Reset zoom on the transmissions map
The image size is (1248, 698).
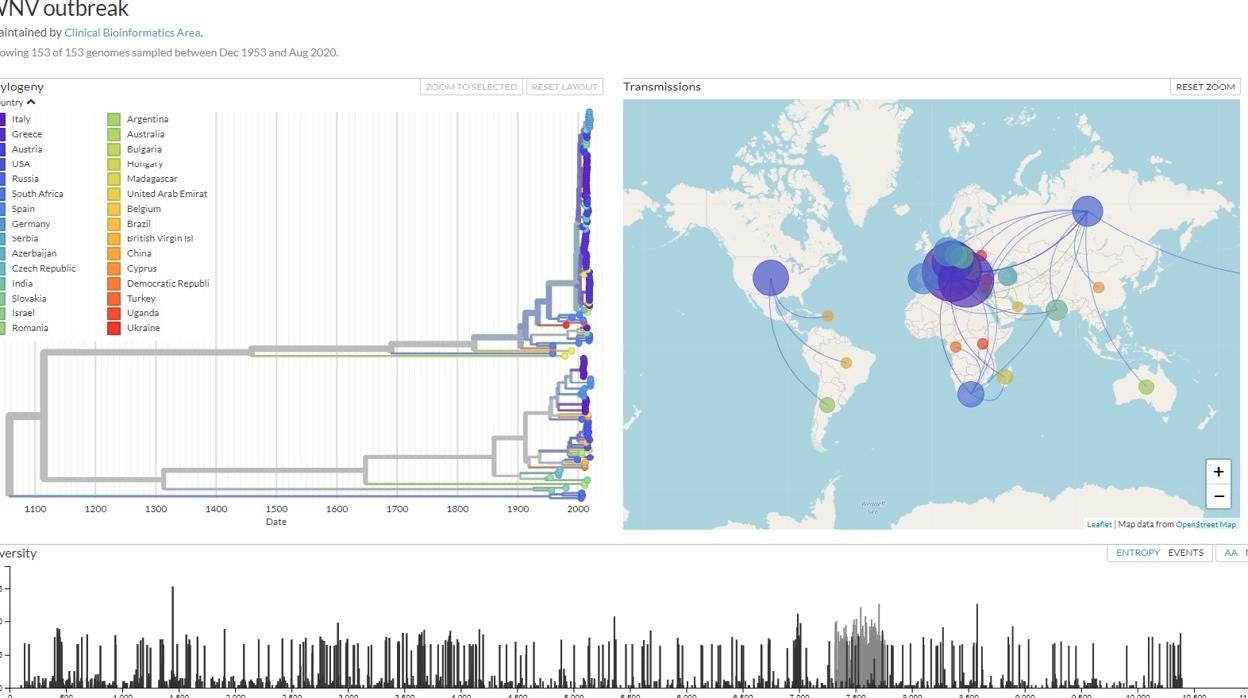[x=1205, y=87]
